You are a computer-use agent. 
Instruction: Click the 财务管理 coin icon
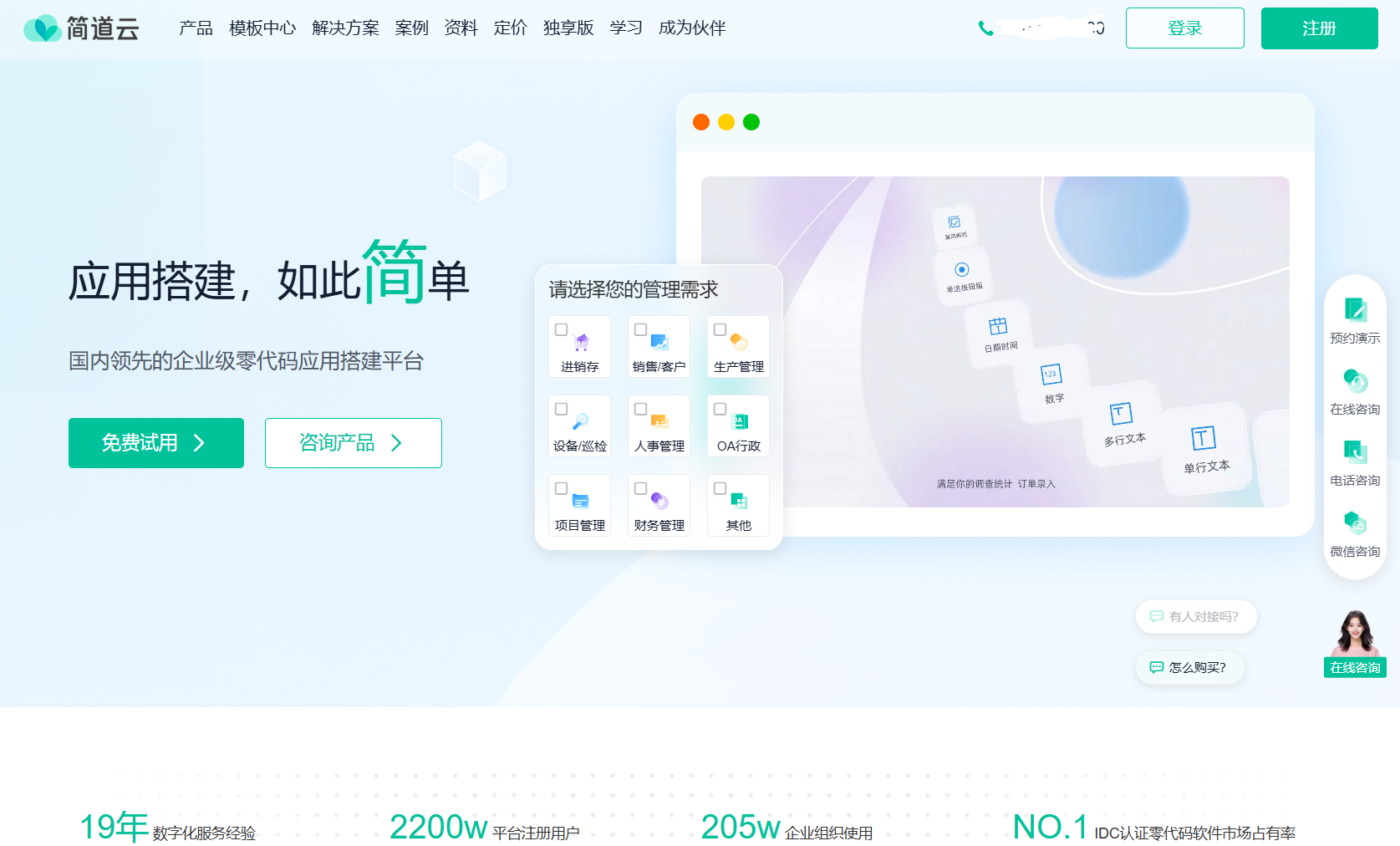(x=659, y=501)
